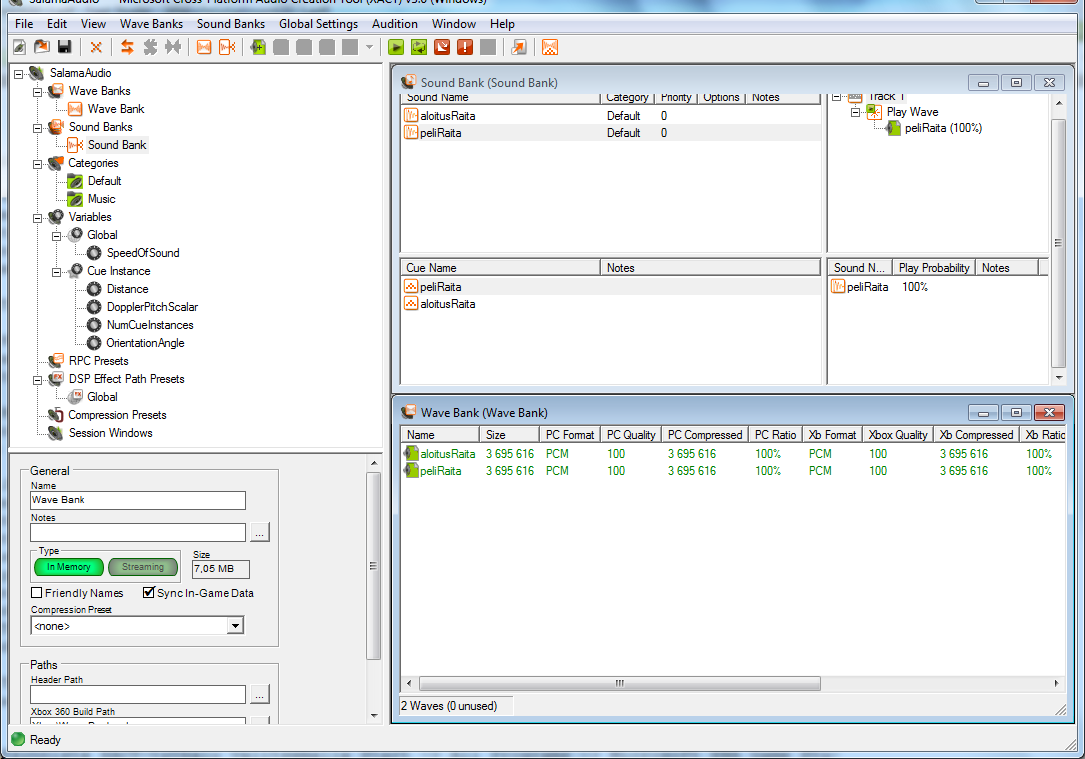
Task: Click the Notes browse ellipsis button
Action: (259, 533)
